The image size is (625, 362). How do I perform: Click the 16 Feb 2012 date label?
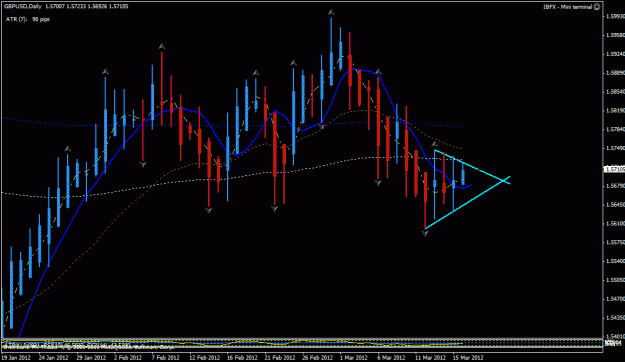pos(242,358)
